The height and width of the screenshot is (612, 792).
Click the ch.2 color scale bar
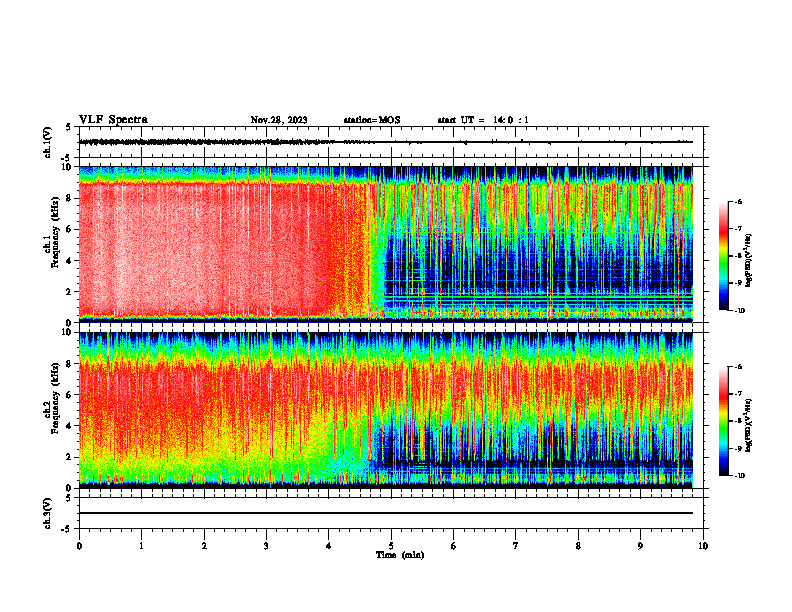point(723,421)
